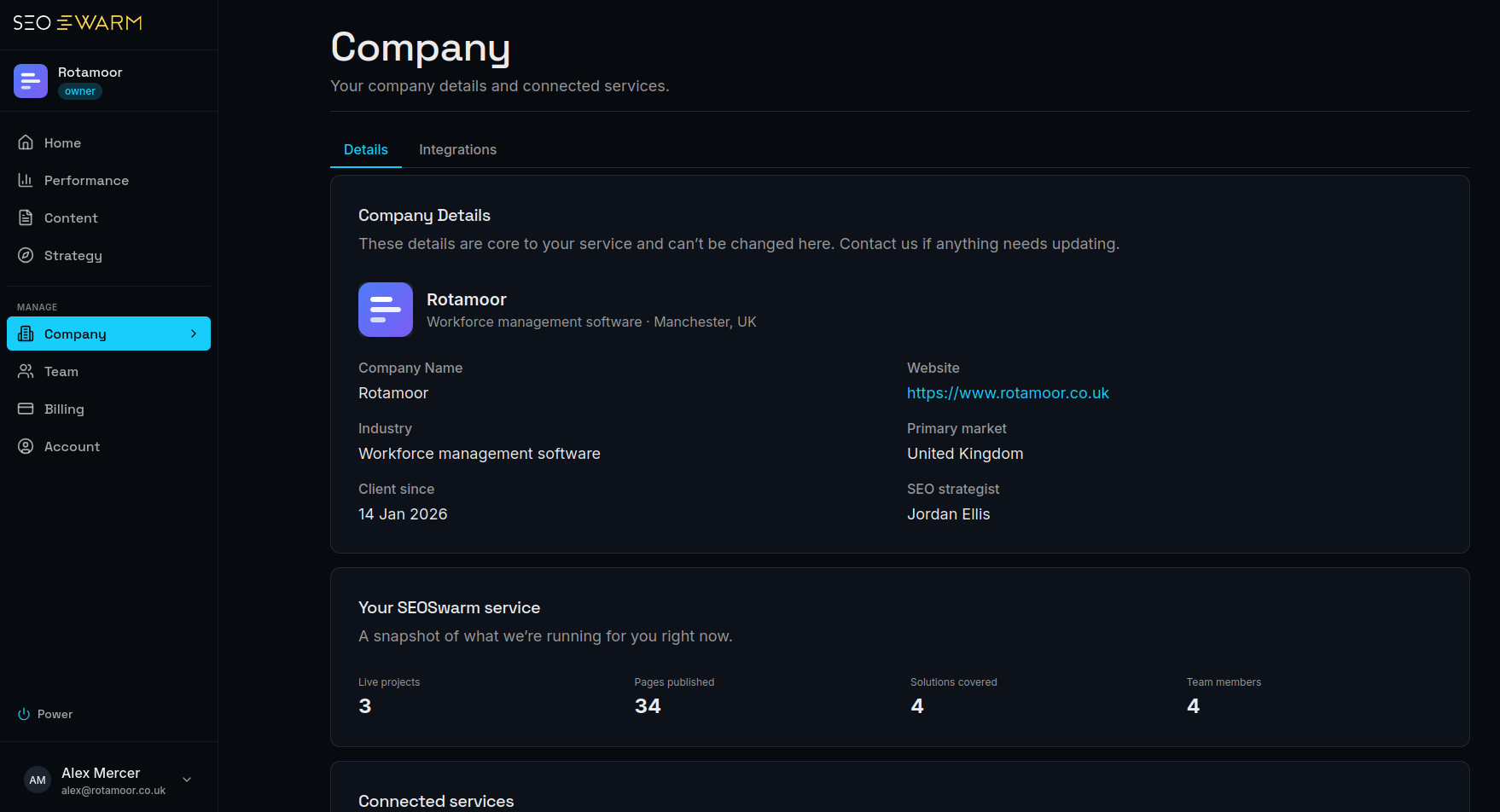Click the Client since date 14 Jan 2026
The image size is (1500, 812).
coord(403,514)
